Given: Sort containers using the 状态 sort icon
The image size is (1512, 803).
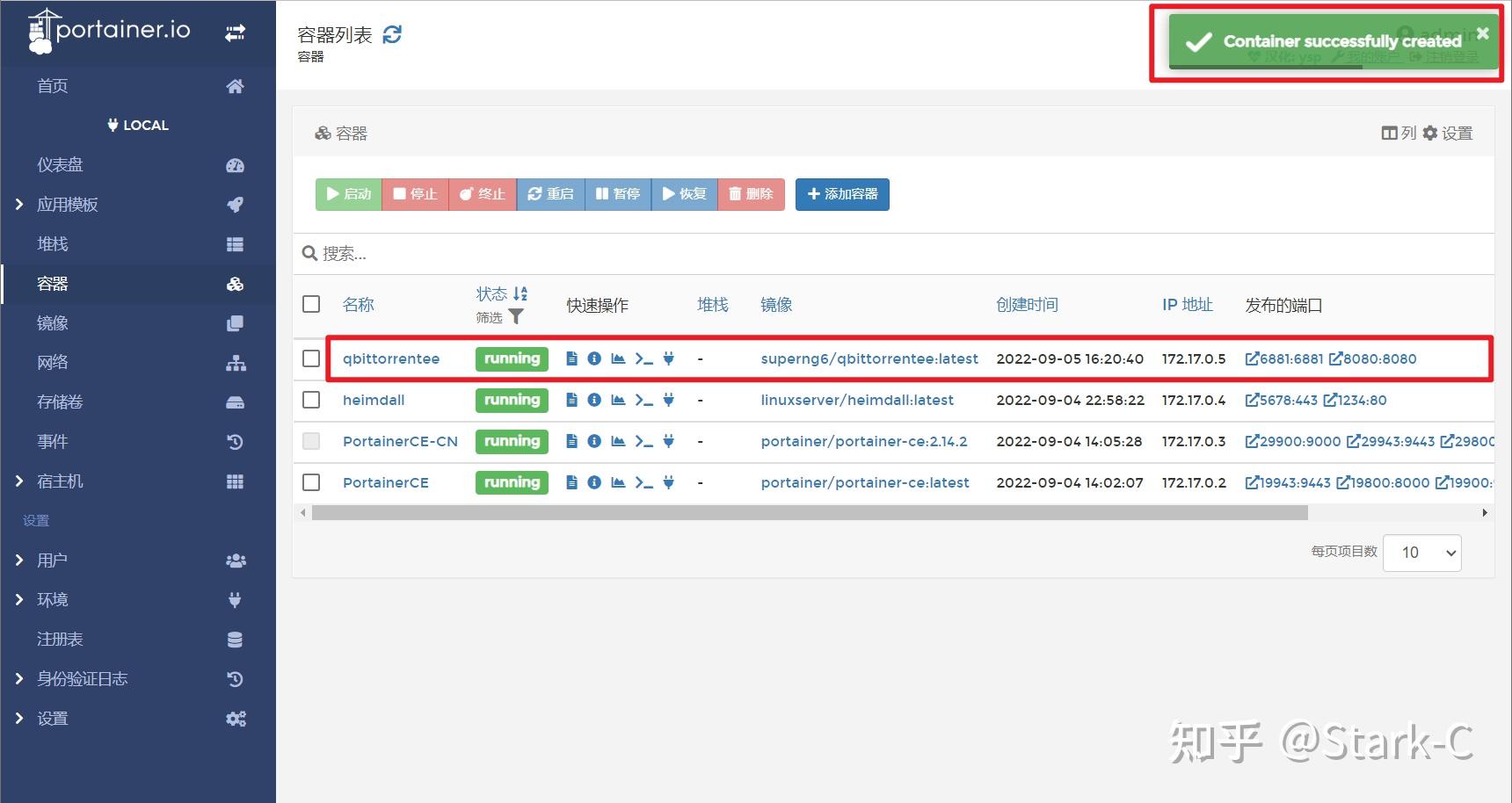Looking at the screenshot, I should pos(520,293).
